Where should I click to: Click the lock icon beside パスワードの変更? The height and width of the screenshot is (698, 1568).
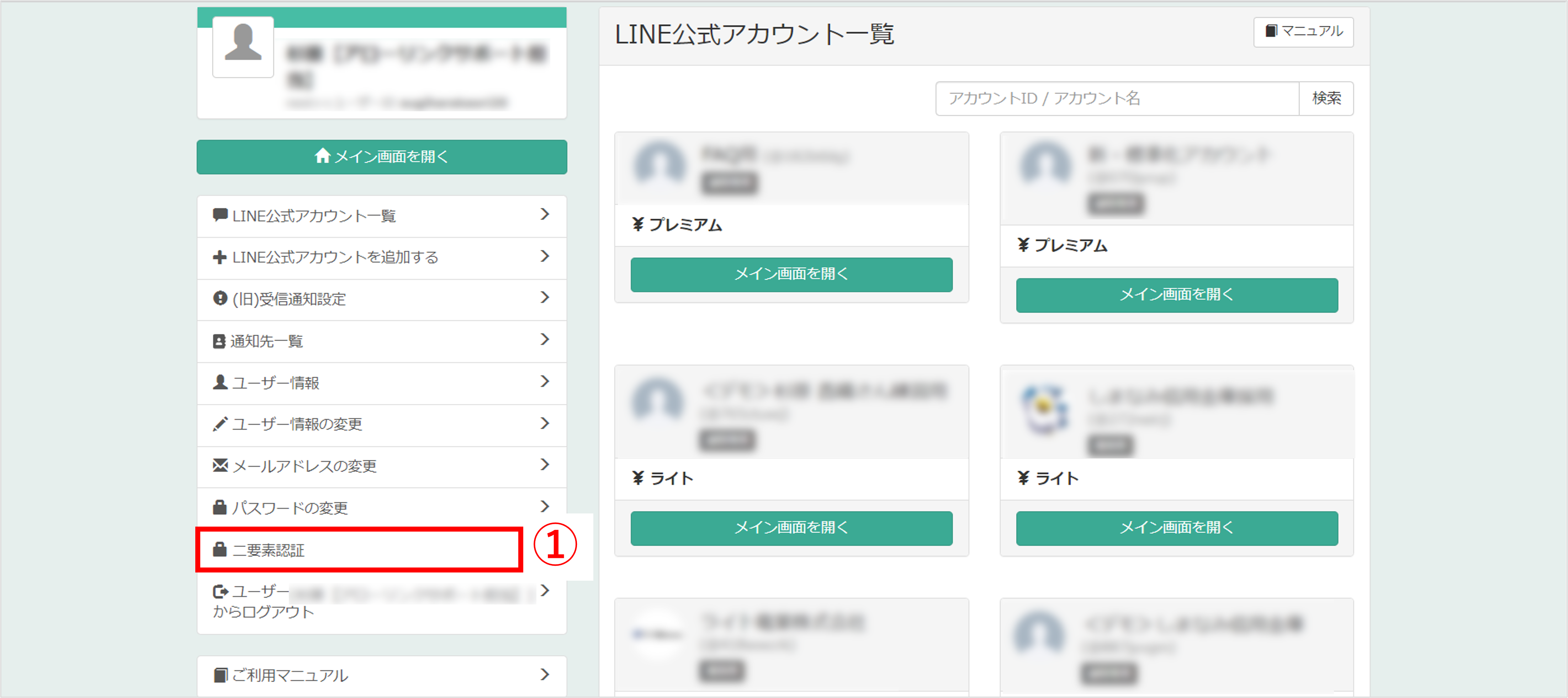tap(220, 507)
